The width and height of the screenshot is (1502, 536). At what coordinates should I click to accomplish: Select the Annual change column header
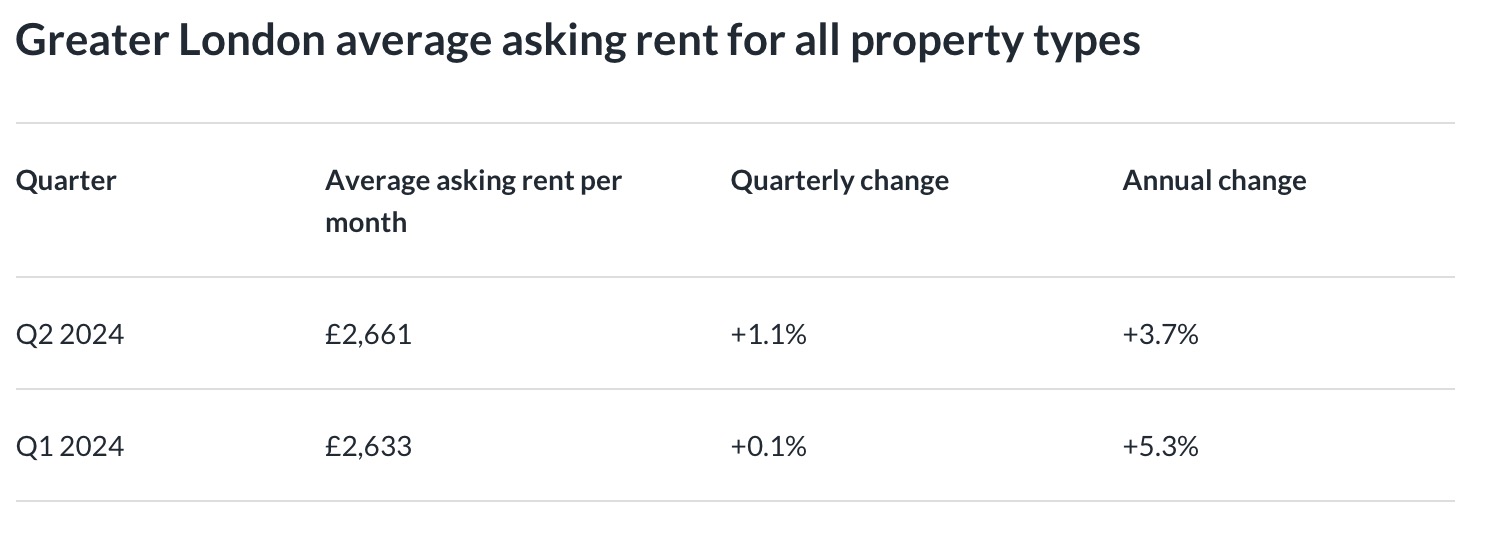tap(1214, 181)
